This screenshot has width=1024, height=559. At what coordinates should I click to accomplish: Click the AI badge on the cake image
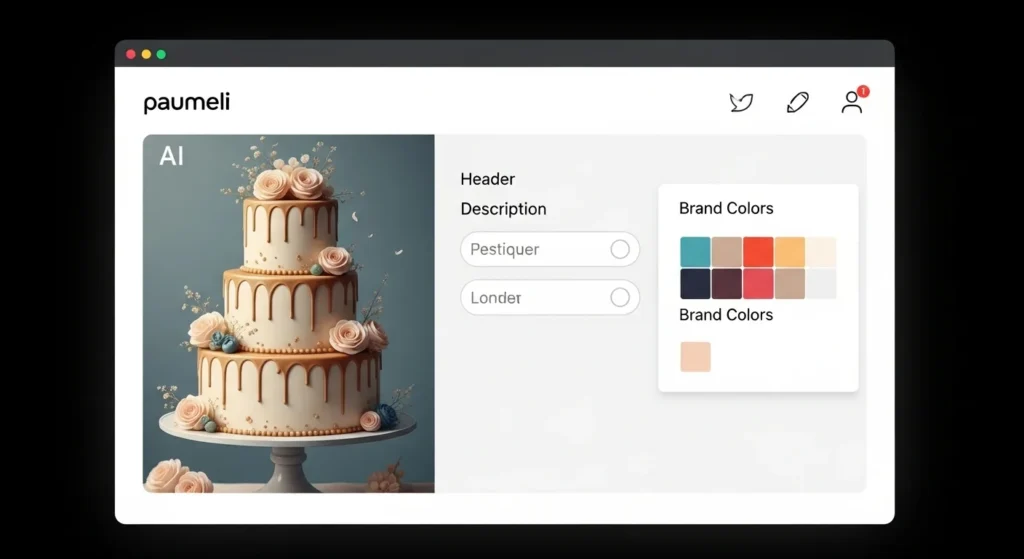click(x=171, y=157)
